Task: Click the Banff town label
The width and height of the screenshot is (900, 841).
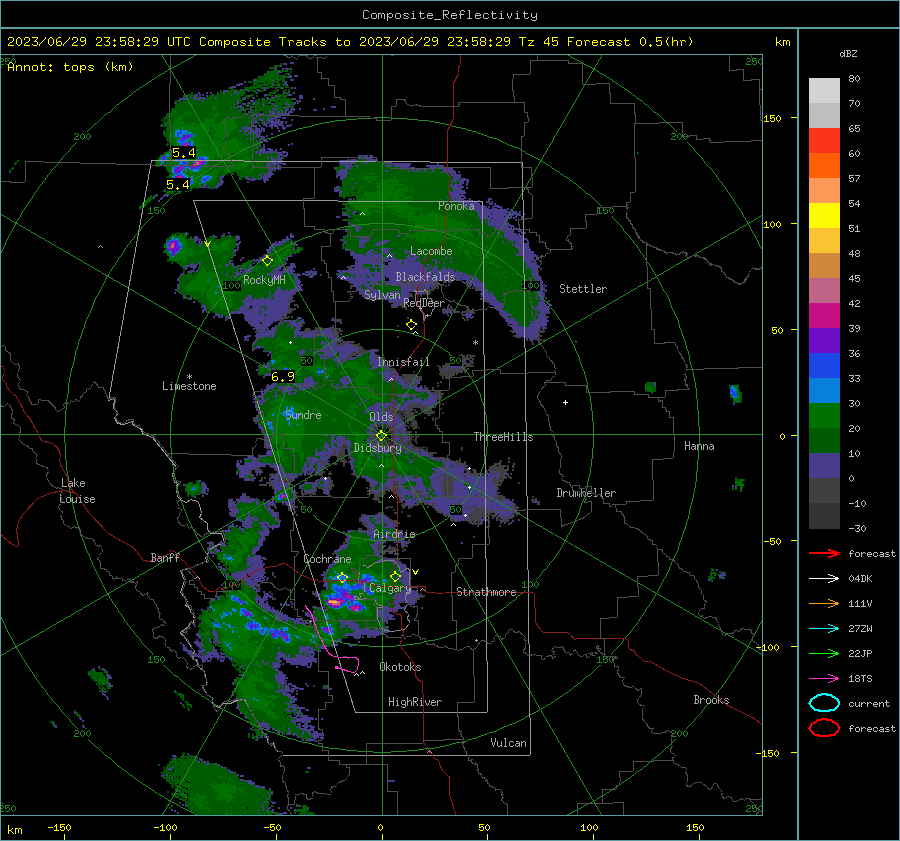Action: 165,557
